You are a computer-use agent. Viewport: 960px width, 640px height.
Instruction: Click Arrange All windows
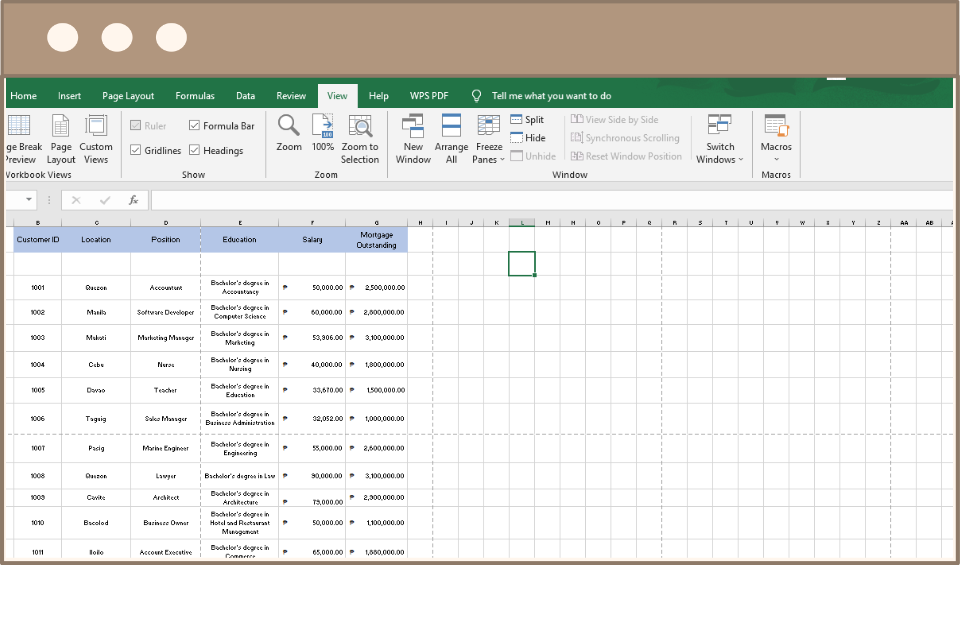[x=451, y=140]
